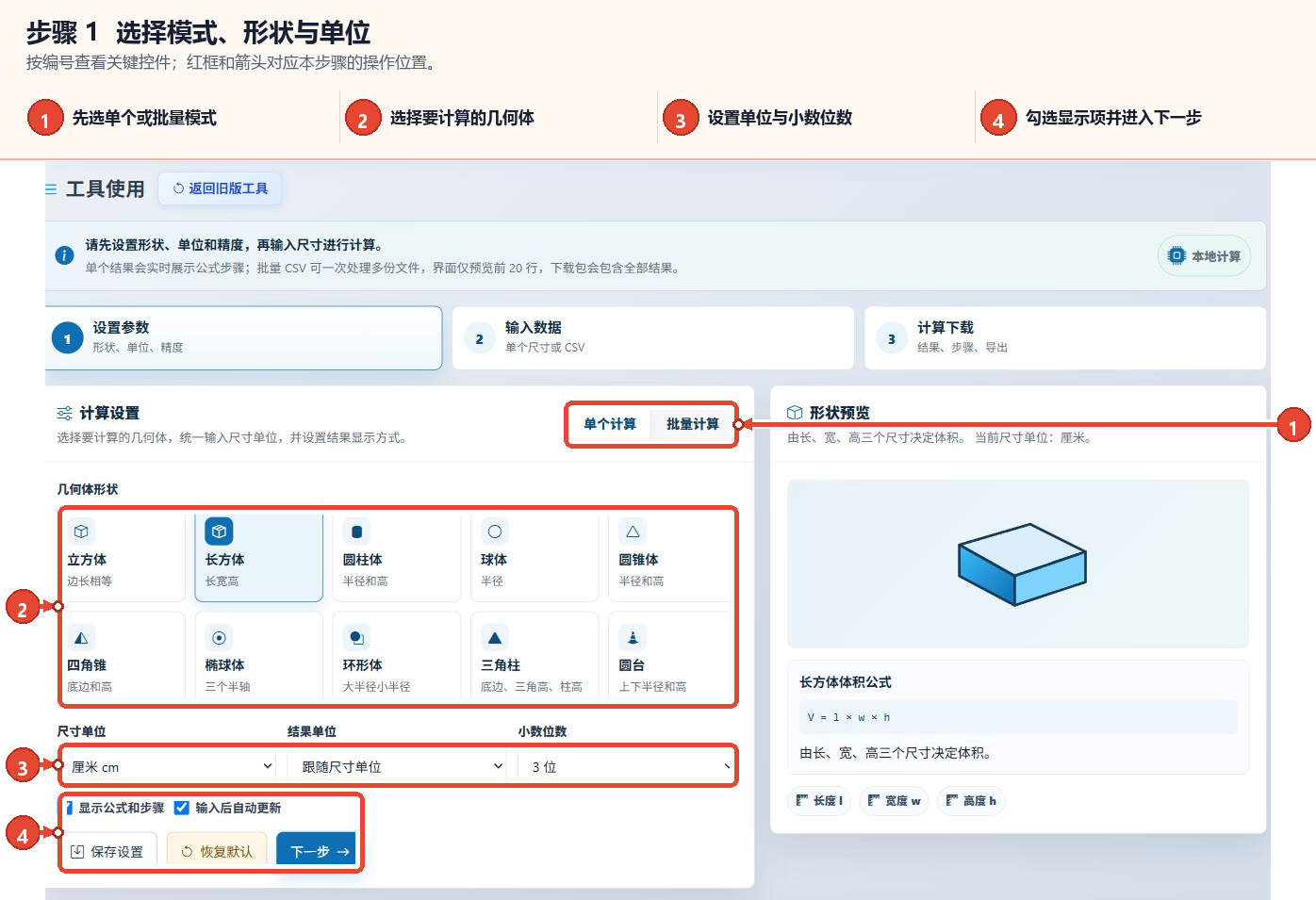Viewport: 1316px width, 900px height.
Task: Click the 高度 h dimension chip
Action: (x=971, y=801)
